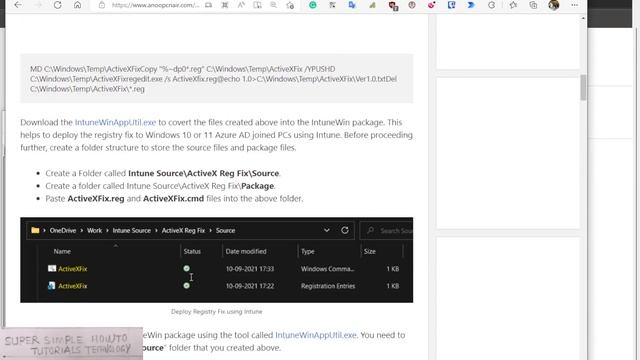Click the Work breadcrumb segment
This screenshot has height=360, width=640.
coord(94,230)
